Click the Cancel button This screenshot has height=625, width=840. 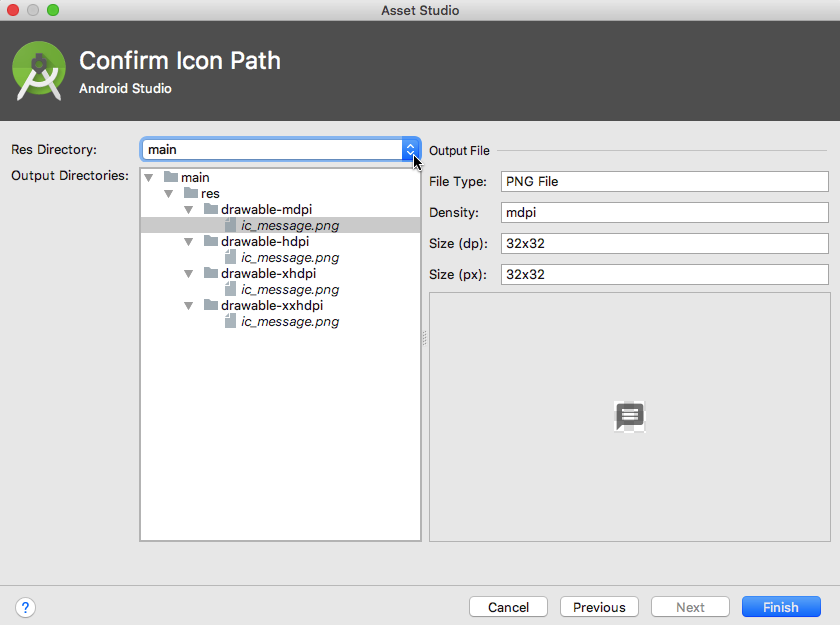(508, 607)
